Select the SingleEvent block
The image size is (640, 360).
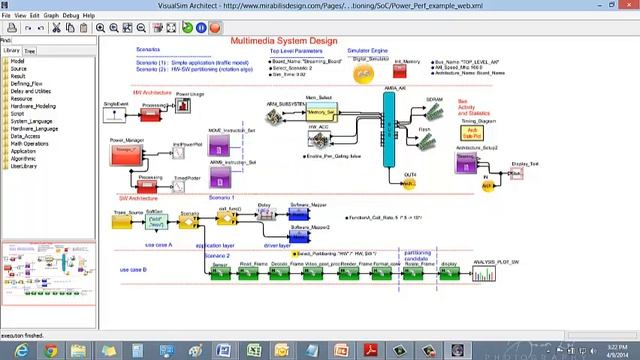coord(114,115)
